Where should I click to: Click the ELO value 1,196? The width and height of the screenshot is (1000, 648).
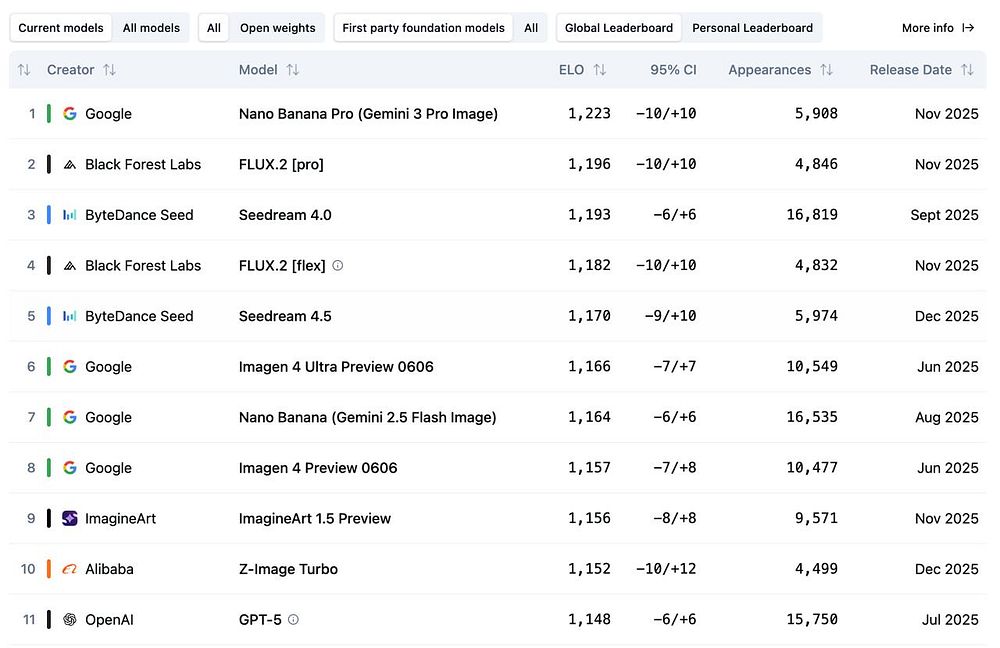pyautogui.click(x=589, y=164)
